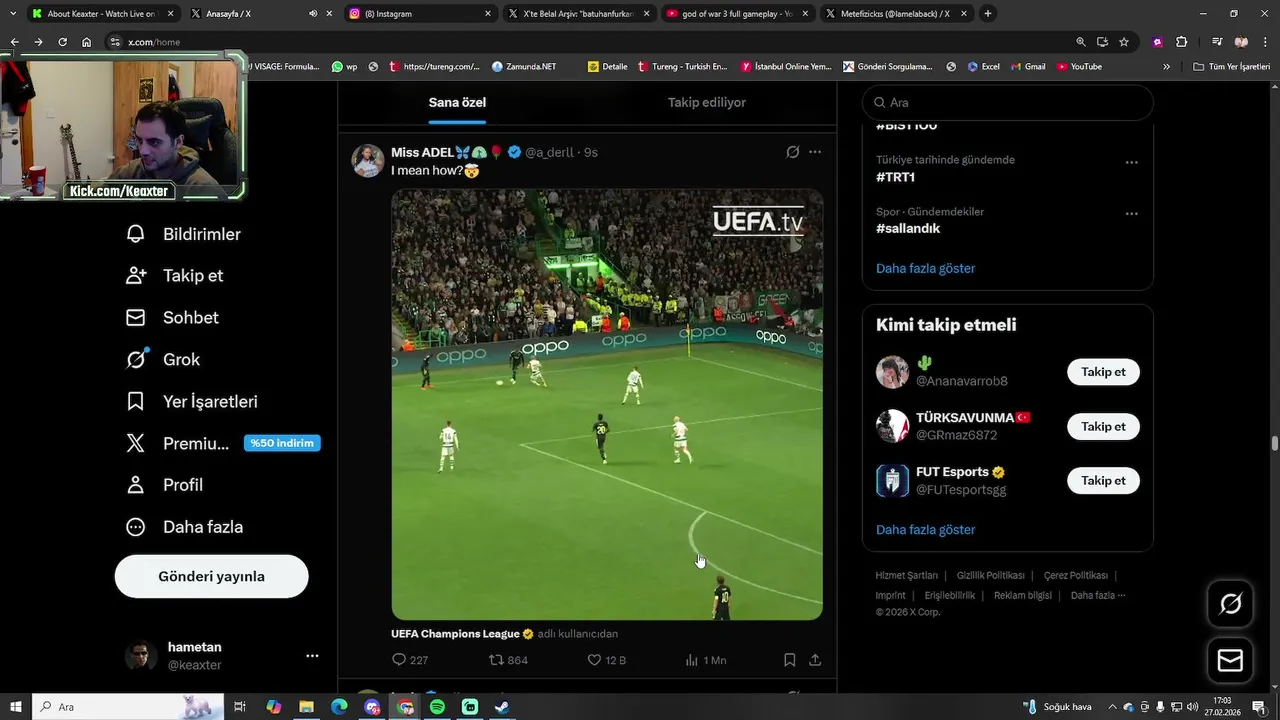Mute the Anasayfa / X tab audio
The image size is (1280, 720).
tap(313, 14)
